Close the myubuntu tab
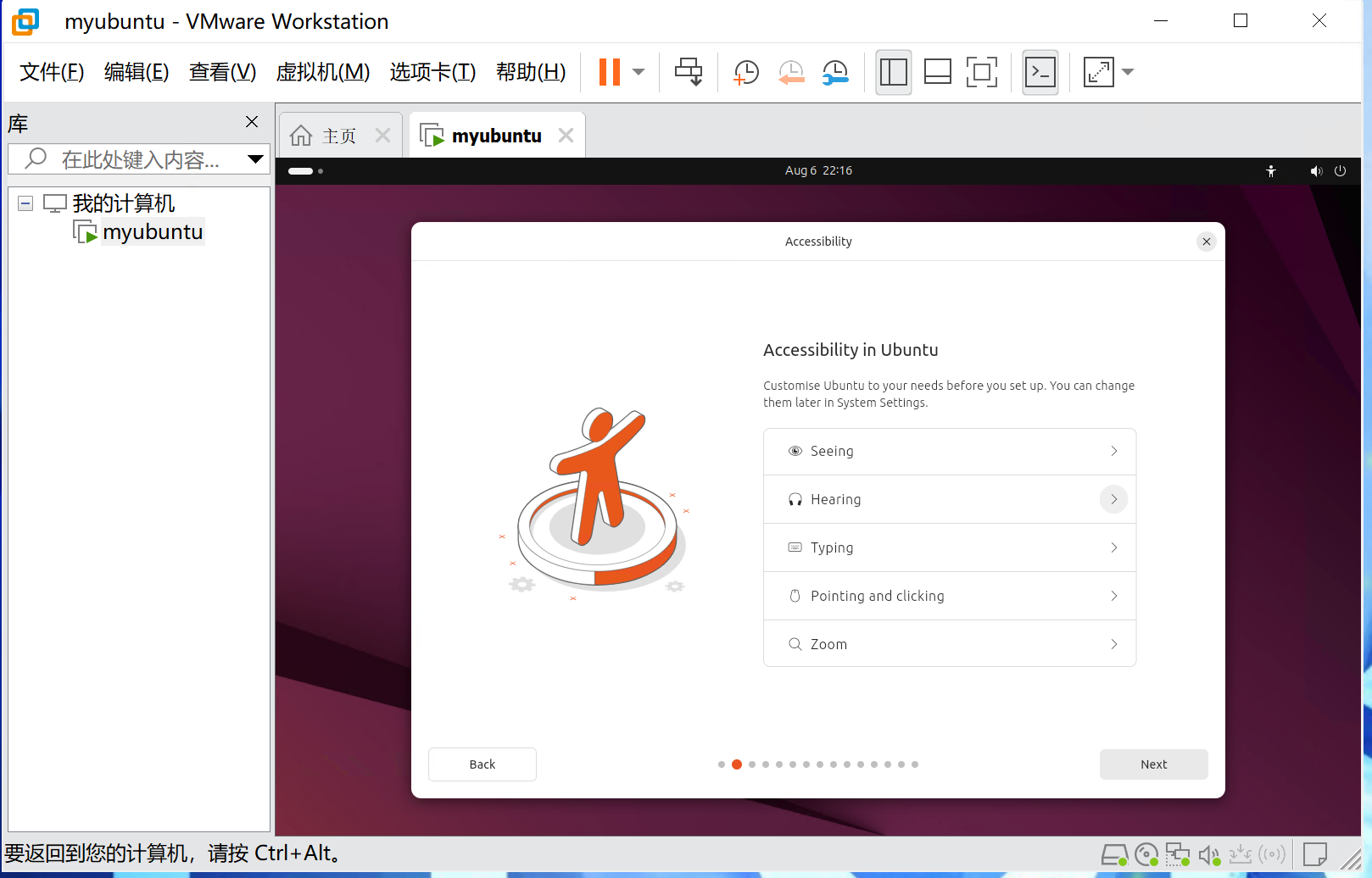 point(566,136)
